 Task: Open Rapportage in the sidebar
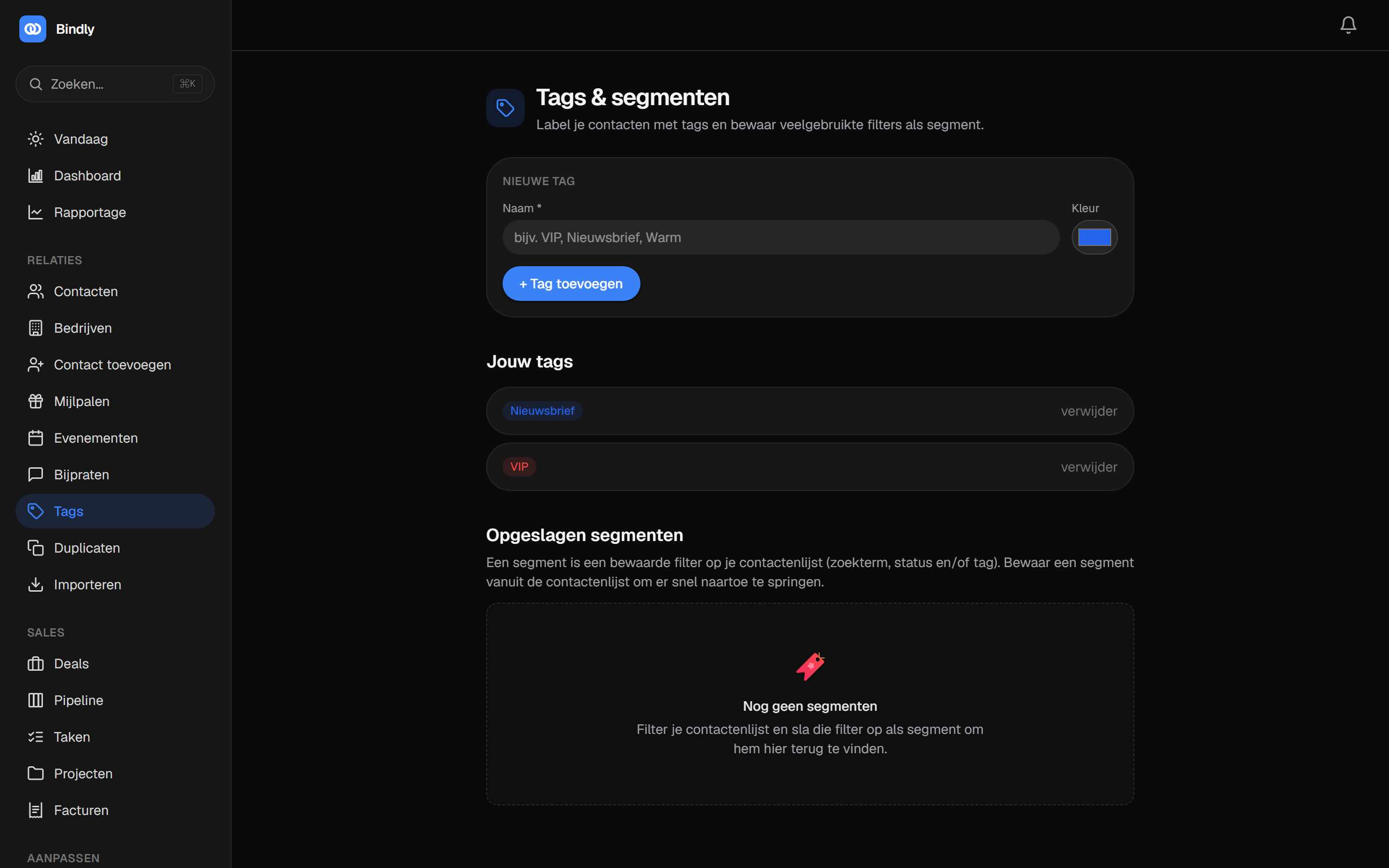(x=115, y=212)
